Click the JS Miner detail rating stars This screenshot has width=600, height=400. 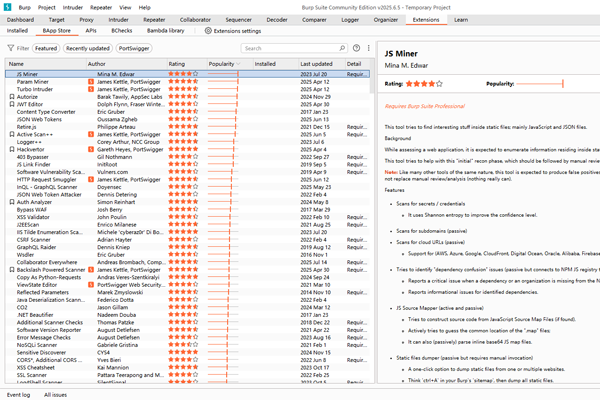point(424,84)
